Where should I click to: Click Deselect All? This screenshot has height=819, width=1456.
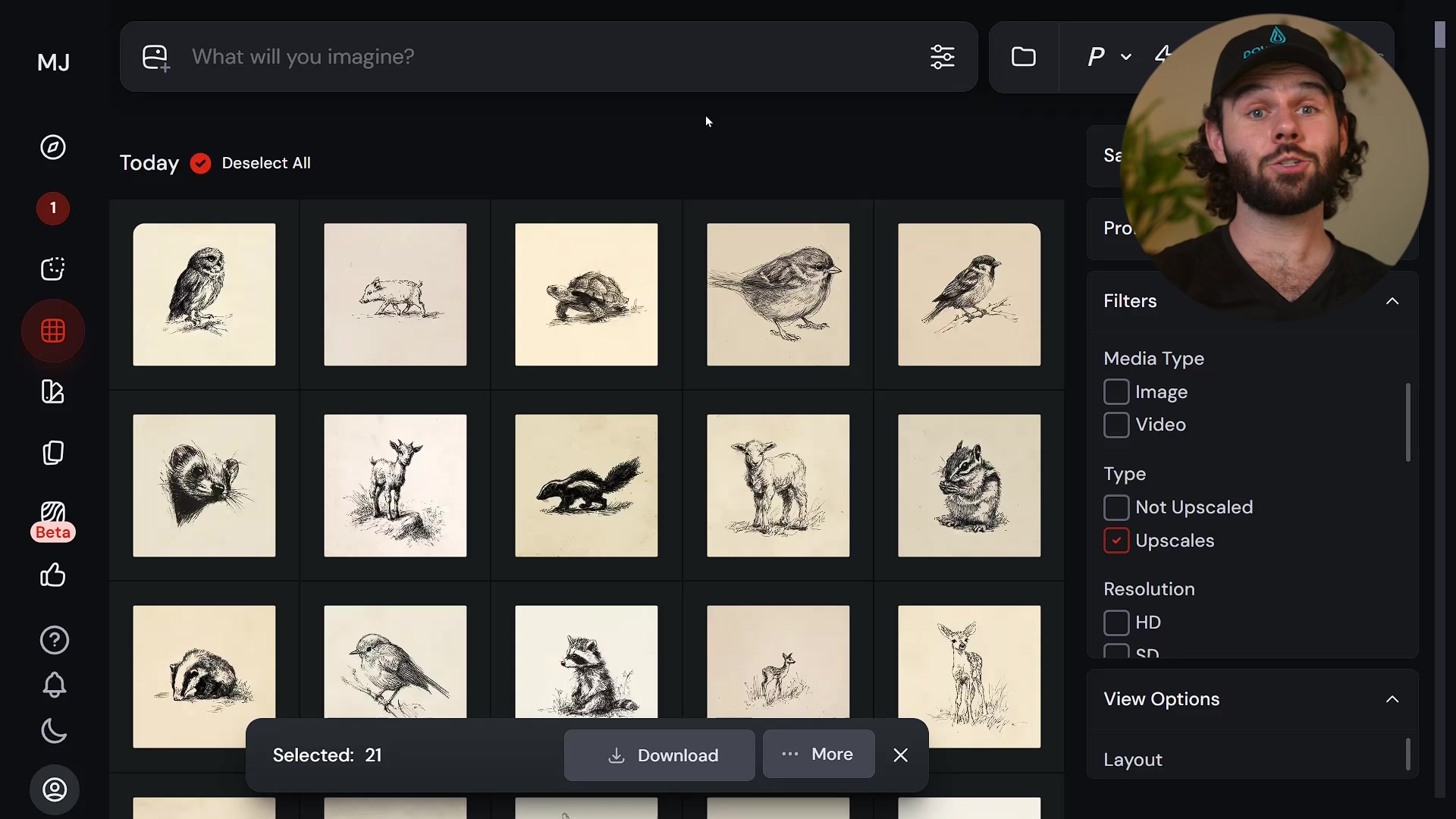coord(266,163)
